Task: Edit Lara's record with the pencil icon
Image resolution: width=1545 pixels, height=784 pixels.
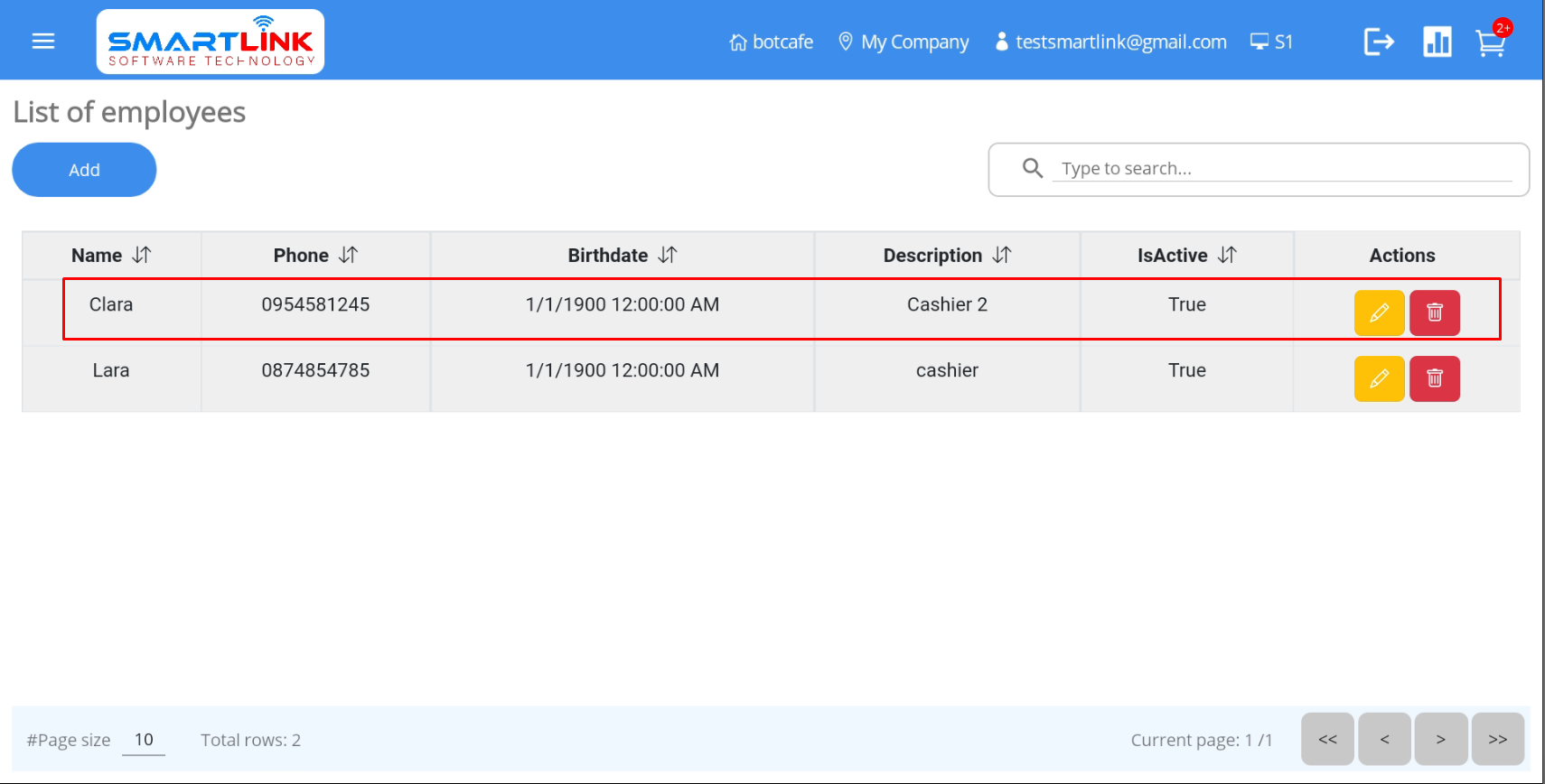Action: click(1379, 378)
